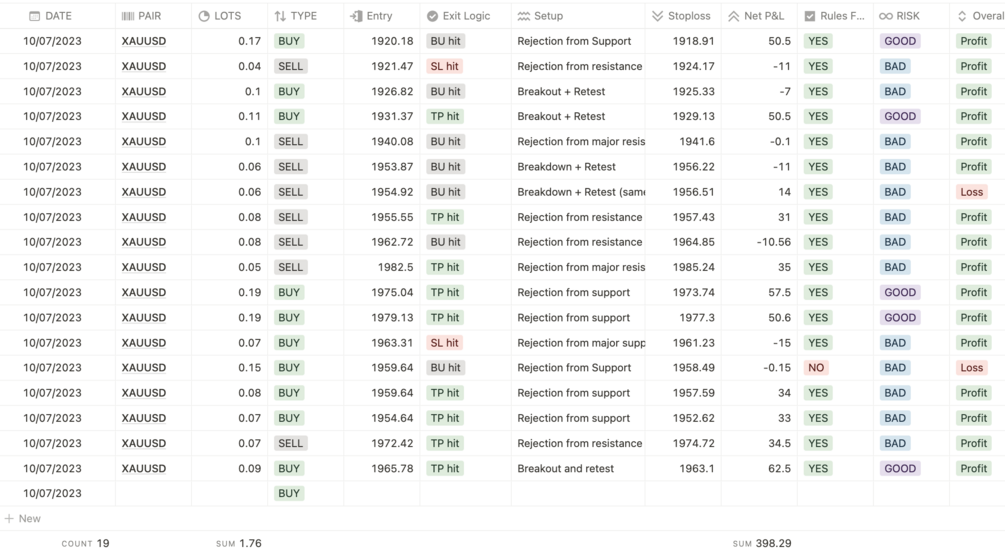Click the checkbox icon in Rules F... header
This screenshot has height=557, width=1005.
tap(810, 16)
